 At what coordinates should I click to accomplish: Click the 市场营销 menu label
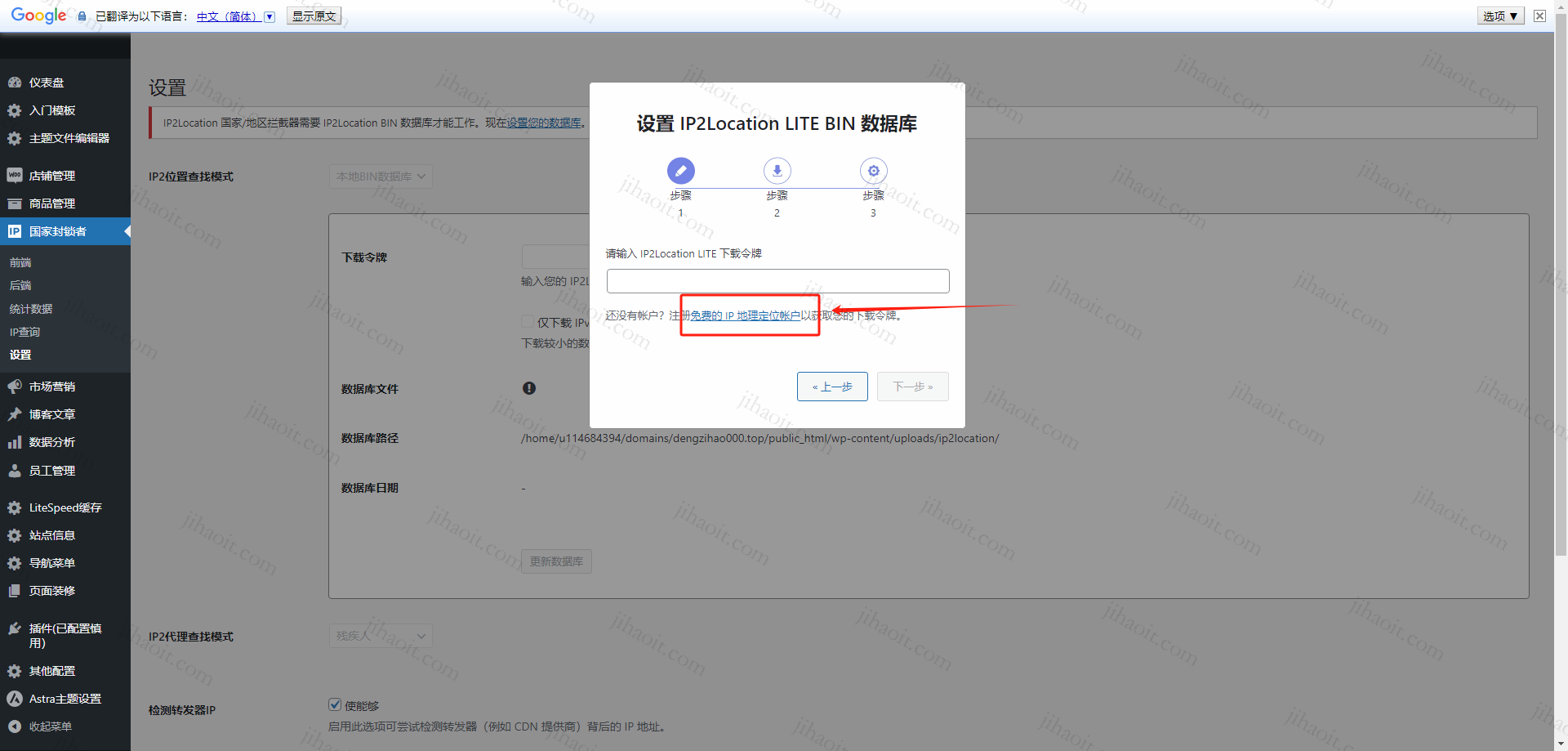(52, 387)
